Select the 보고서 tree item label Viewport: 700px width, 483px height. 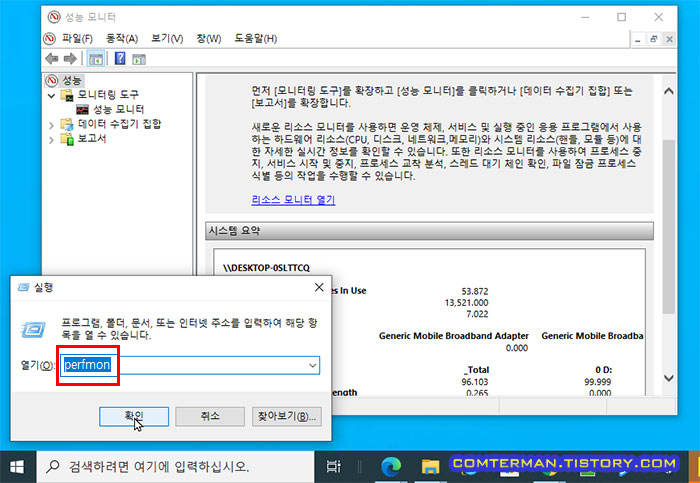[x=92, y=139]
